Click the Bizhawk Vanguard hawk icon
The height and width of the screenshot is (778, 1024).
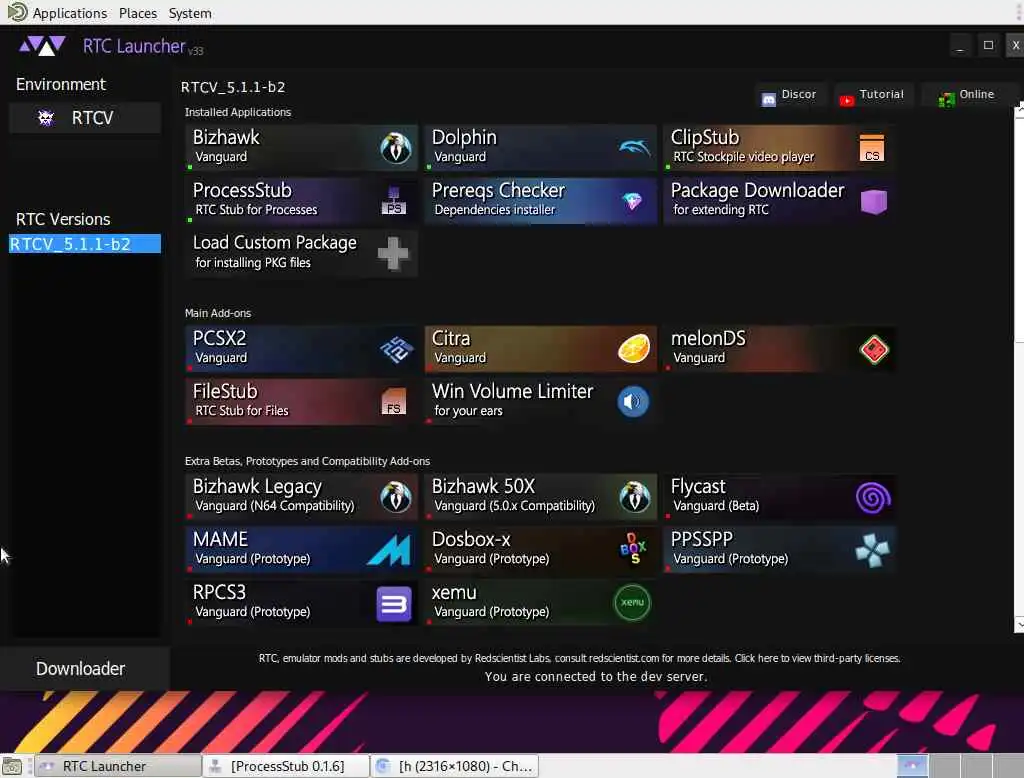(x=396, y=148)
